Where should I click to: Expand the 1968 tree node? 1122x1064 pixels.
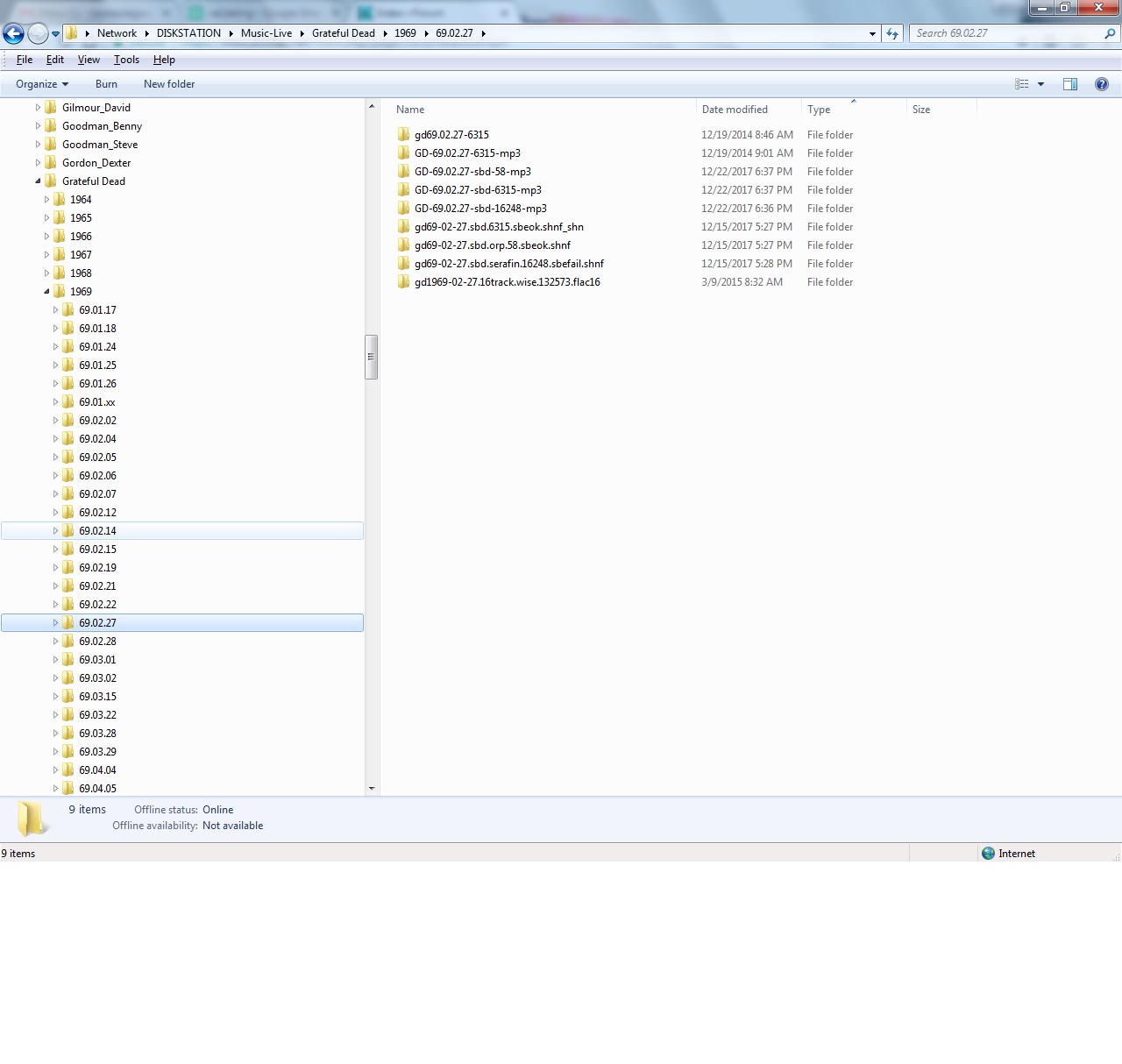coord(46,273)
